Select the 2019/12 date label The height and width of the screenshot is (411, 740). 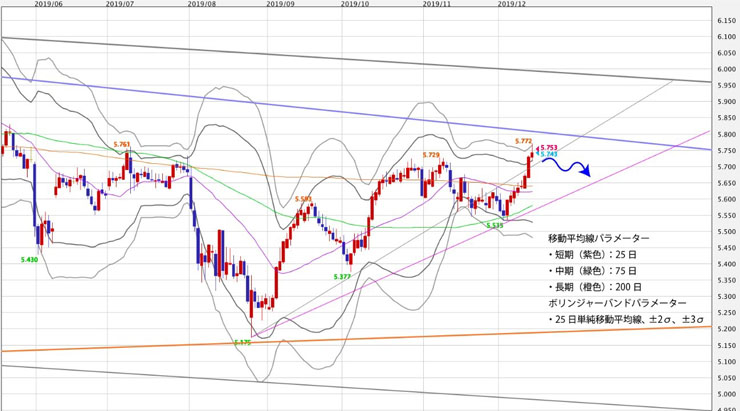pos(512,3)
